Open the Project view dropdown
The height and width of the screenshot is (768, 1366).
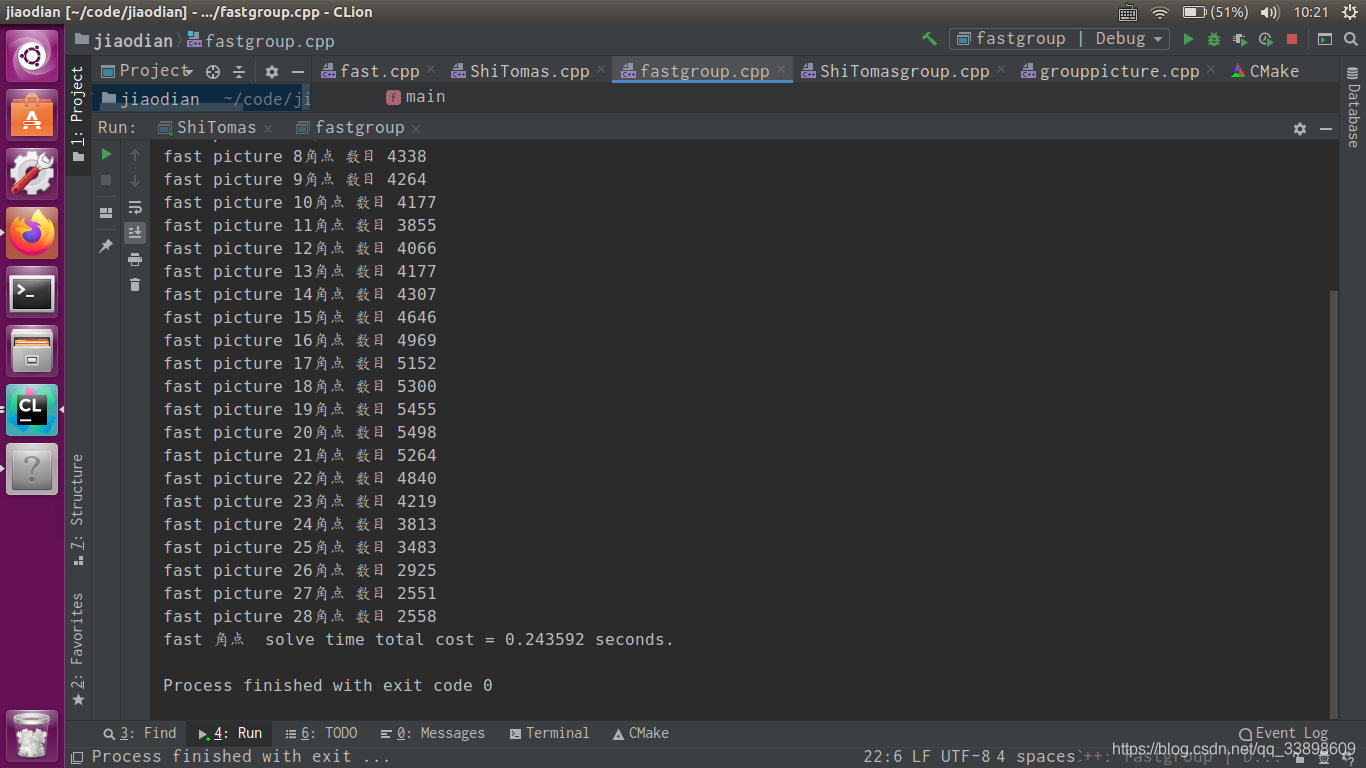click(147, 71)
